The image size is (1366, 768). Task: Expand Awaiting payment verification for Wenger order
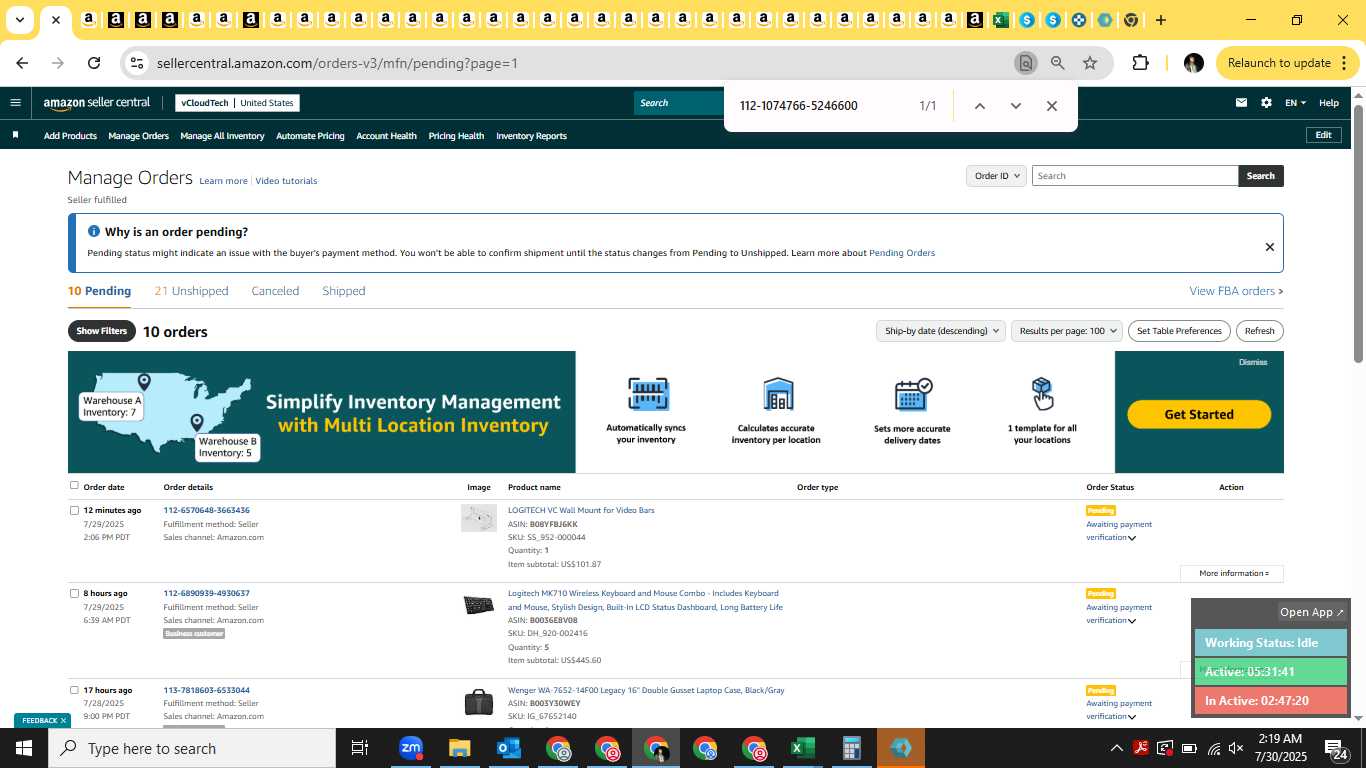(x=1132, y=717)
